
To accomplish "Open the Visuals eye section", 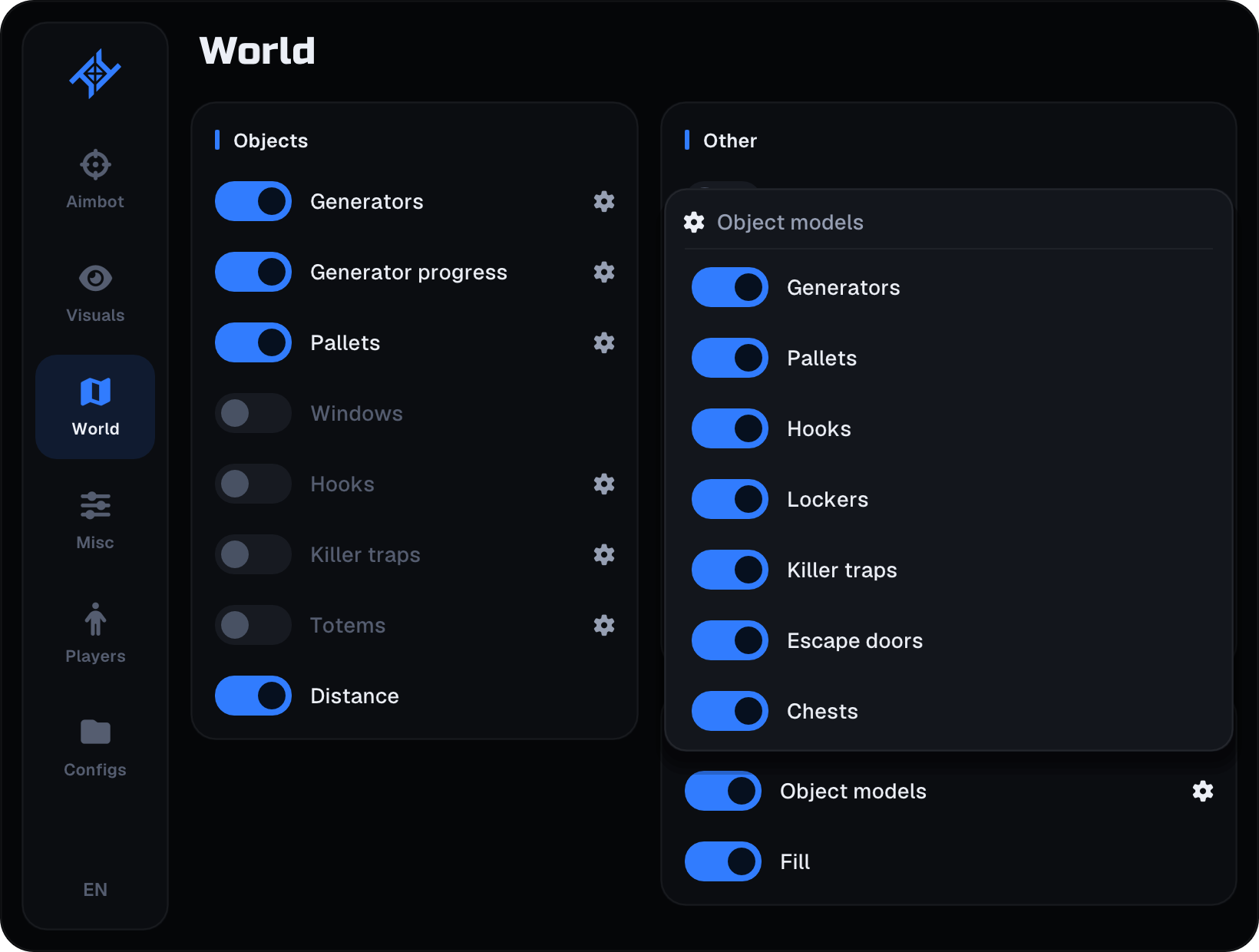I will point(95,293).
